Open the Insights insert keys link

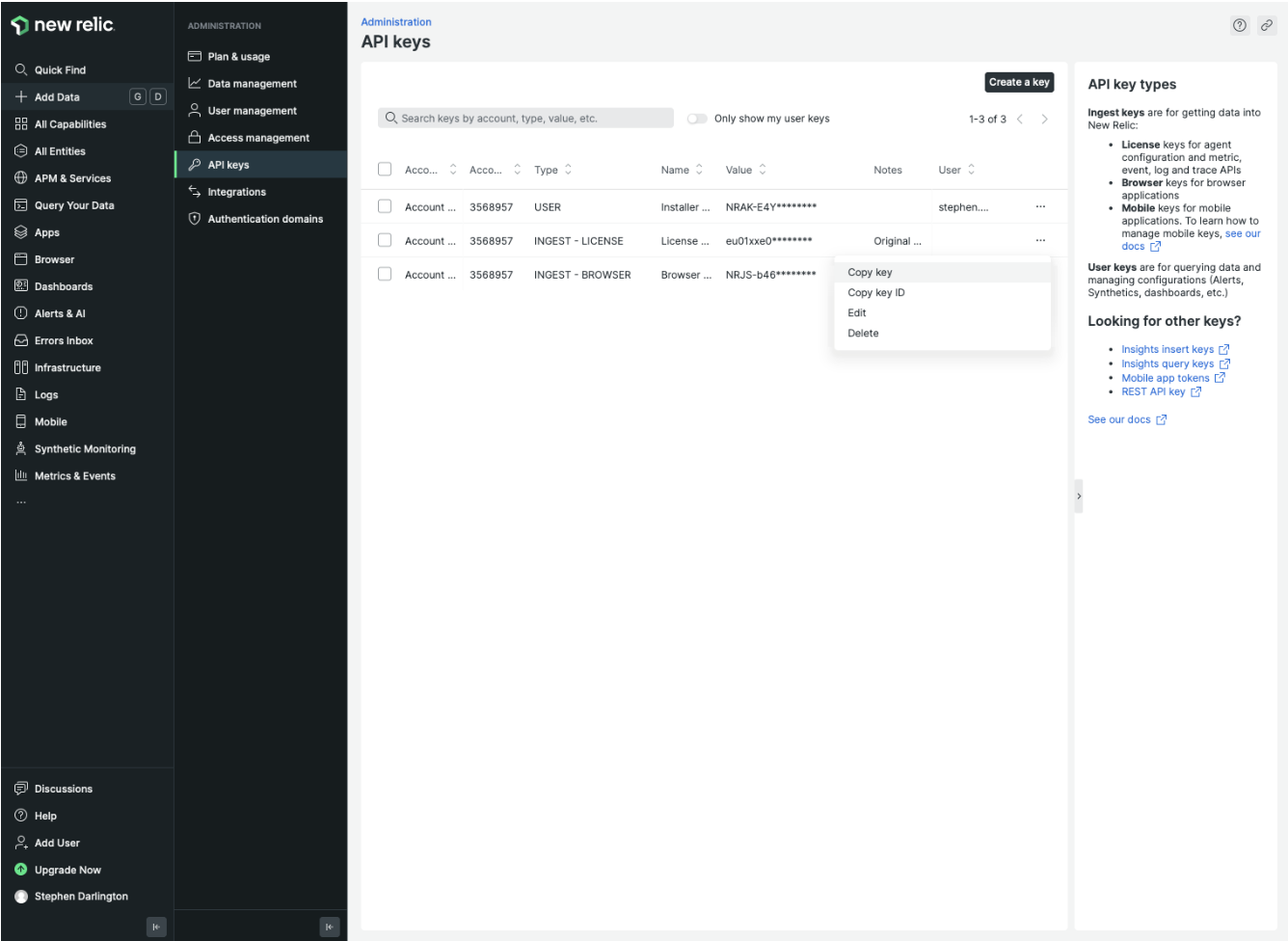(1175, 349)
